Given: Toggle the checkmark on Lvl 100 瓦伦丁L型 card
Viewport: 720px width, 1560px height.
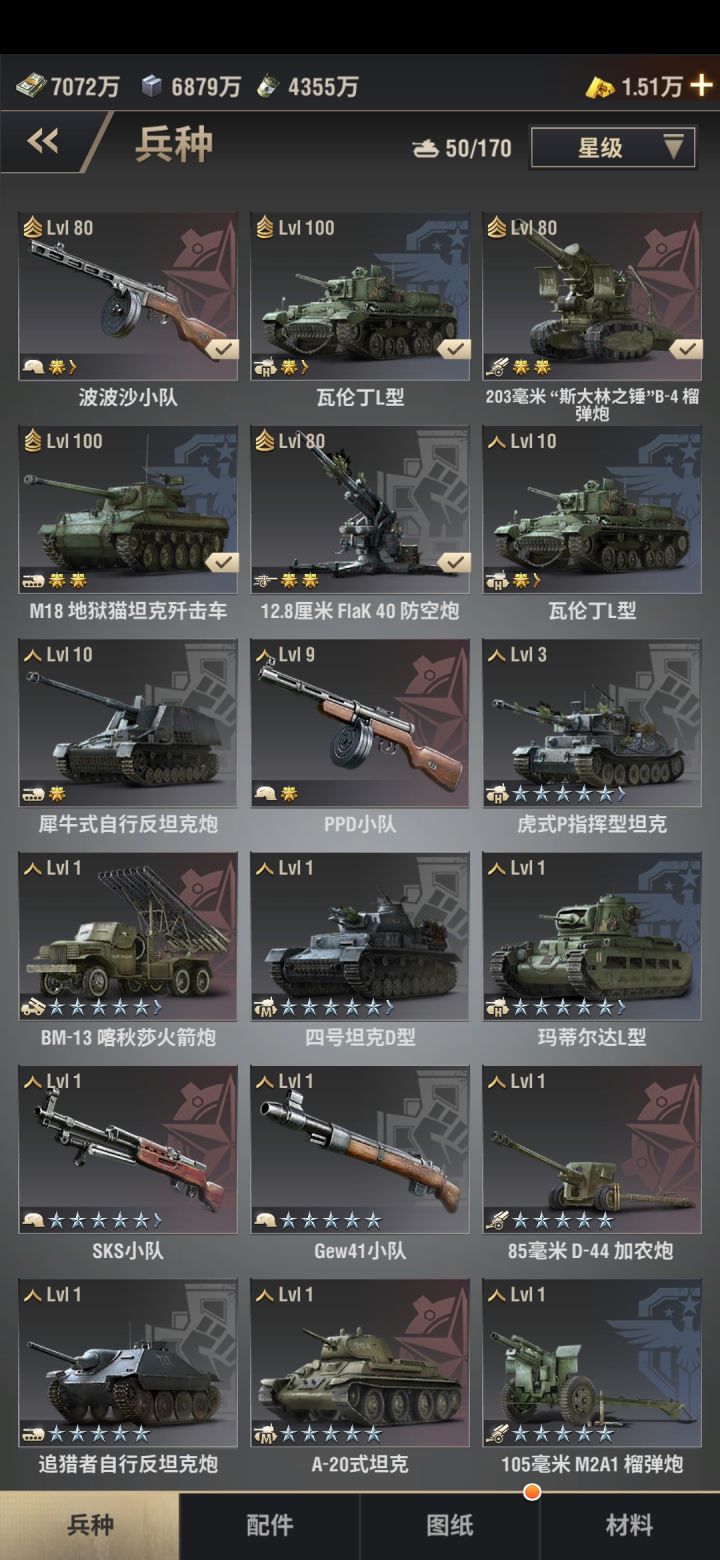Looking at the screenshot, I should coord(454,349).
